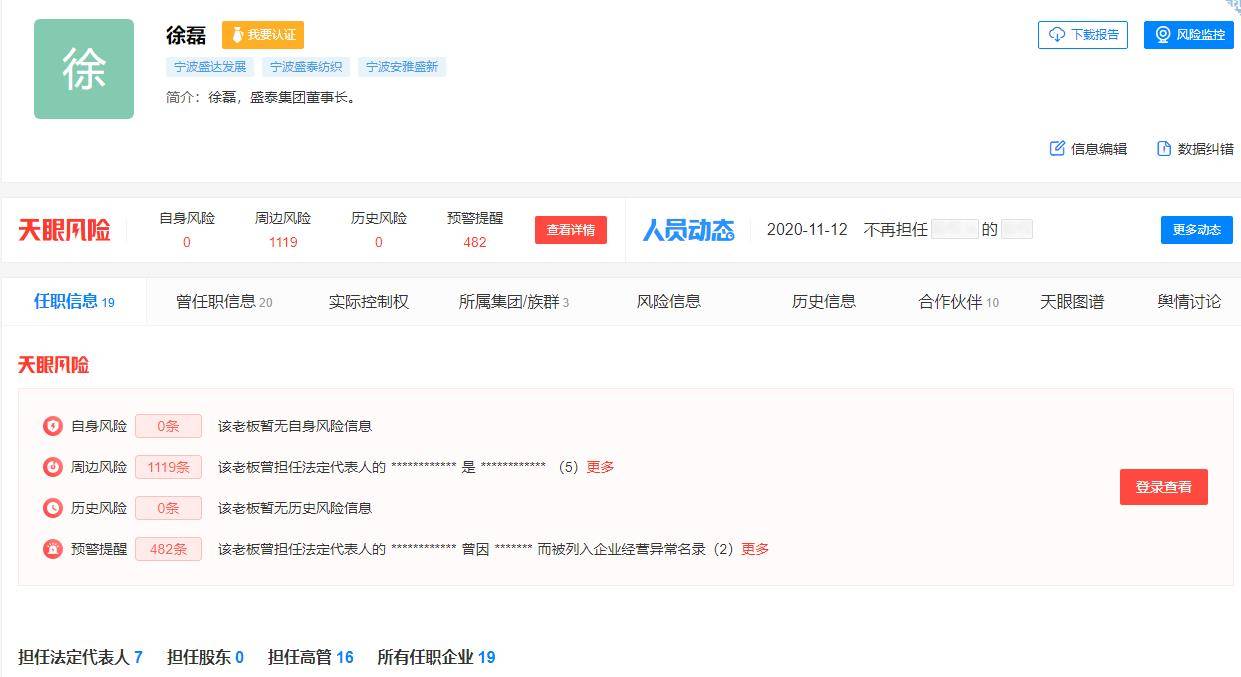Click the 数据纠错 correction icon
This screenshot has width=1241, height=677.
click(1163, 148)
